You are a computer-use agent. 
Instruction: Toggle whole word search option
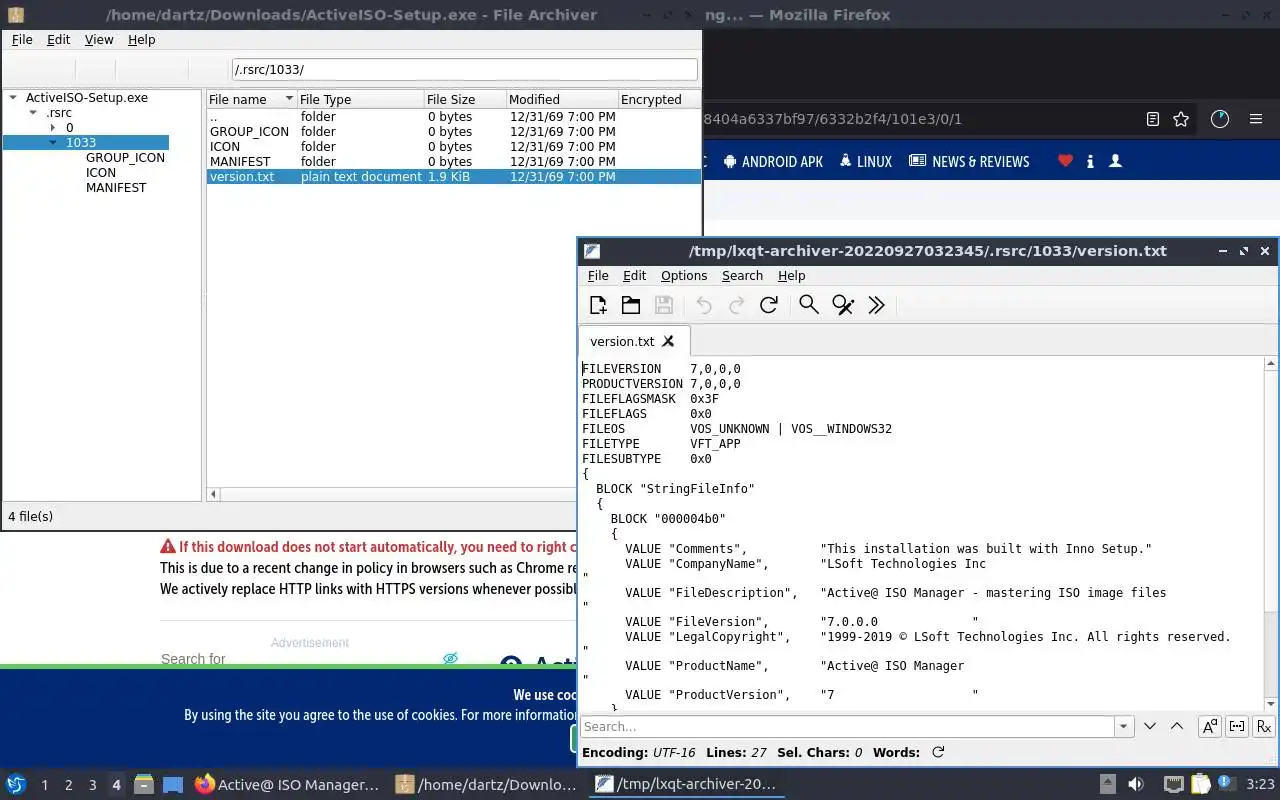point(1237,727)
